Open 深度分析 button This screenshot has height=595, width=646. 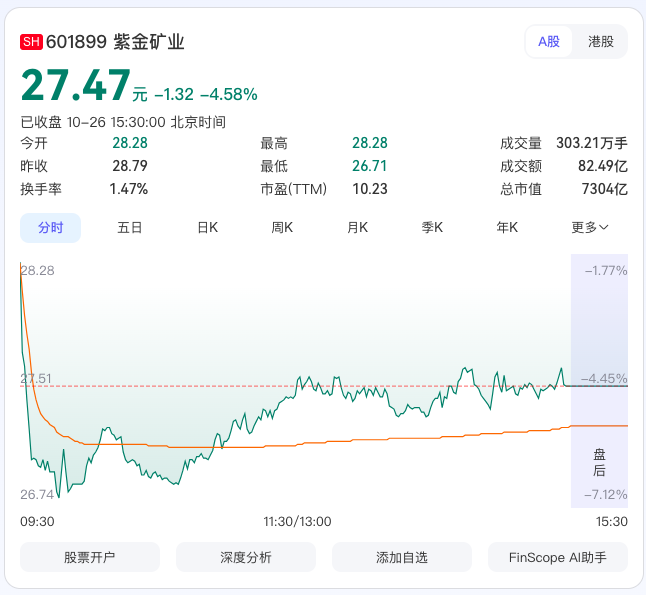tap(246, 557)
